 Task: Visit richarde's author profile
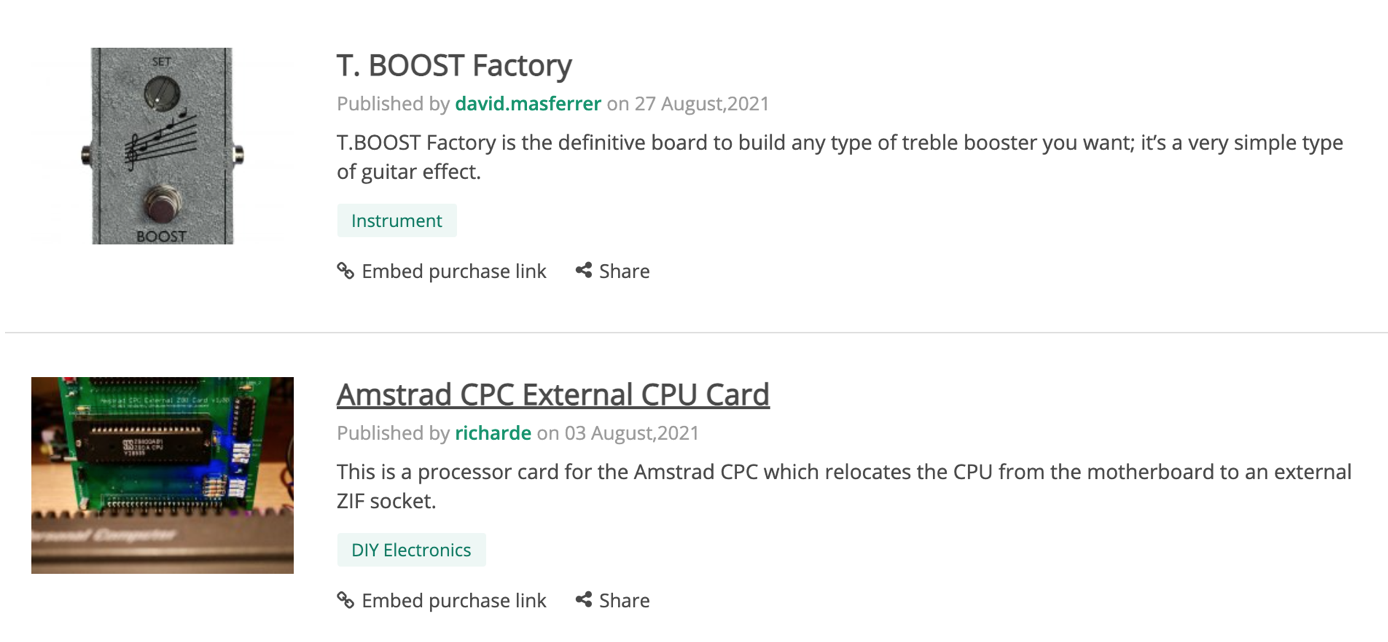(493, 433)
